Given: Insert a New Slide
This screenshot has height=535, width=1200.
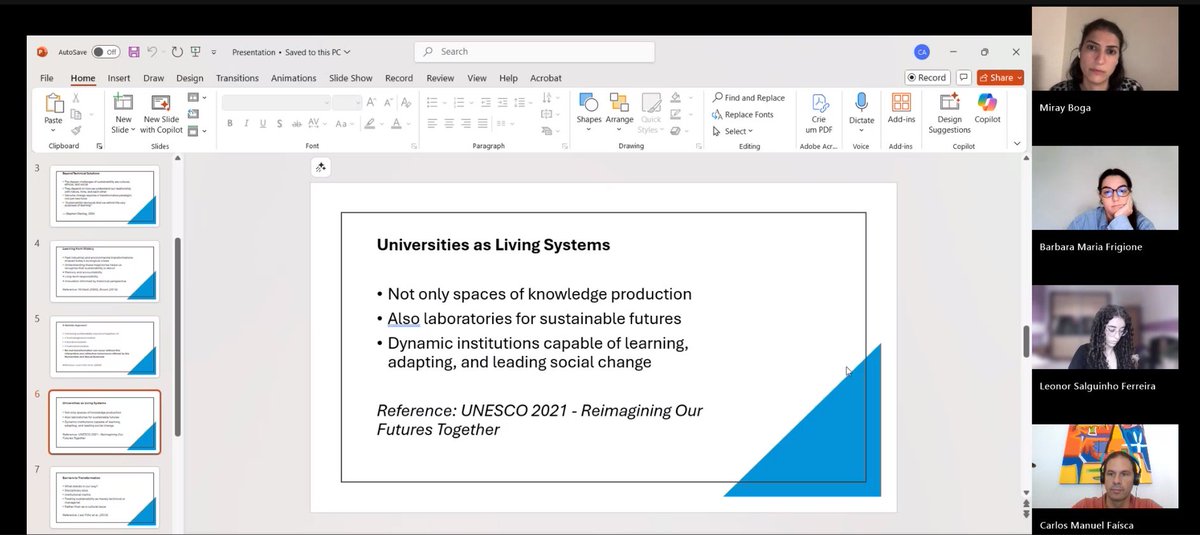Looking at the screenshot, I should [x=123, y=102].
